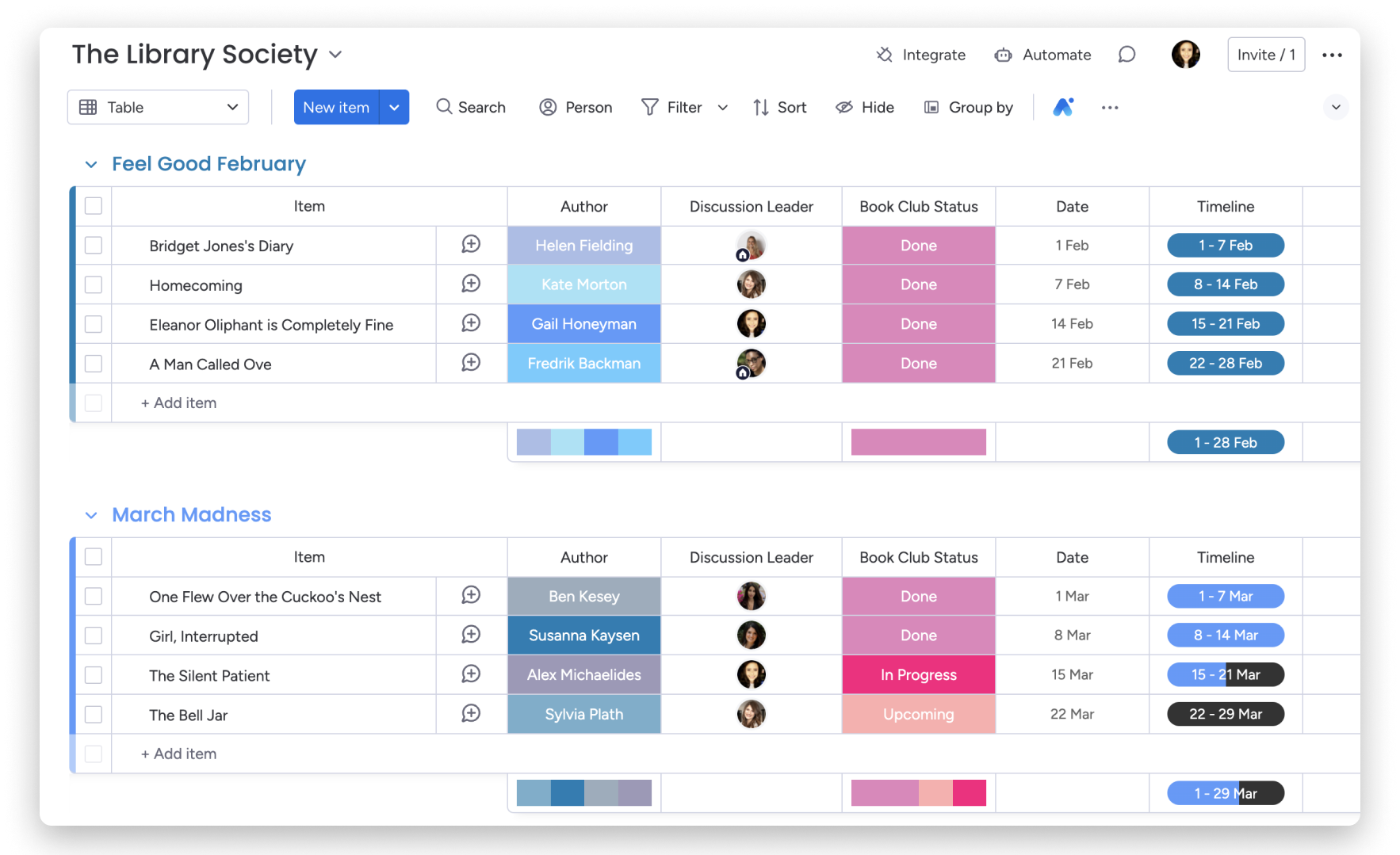This screenshot has width=1400, height=855.
Task: Tick the checkbox for Homecoming row
Action: pos(94,284)
